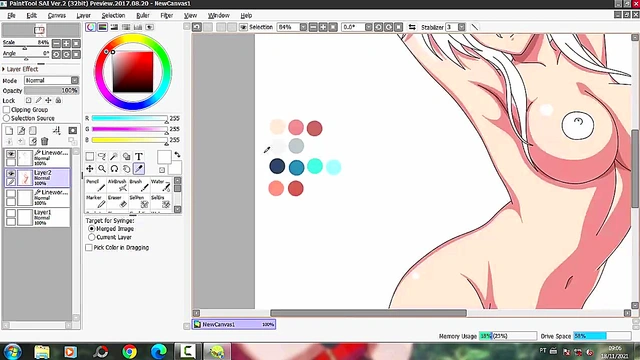
Task: Choose the Water brush tool
Action: [x=161, y=185]
